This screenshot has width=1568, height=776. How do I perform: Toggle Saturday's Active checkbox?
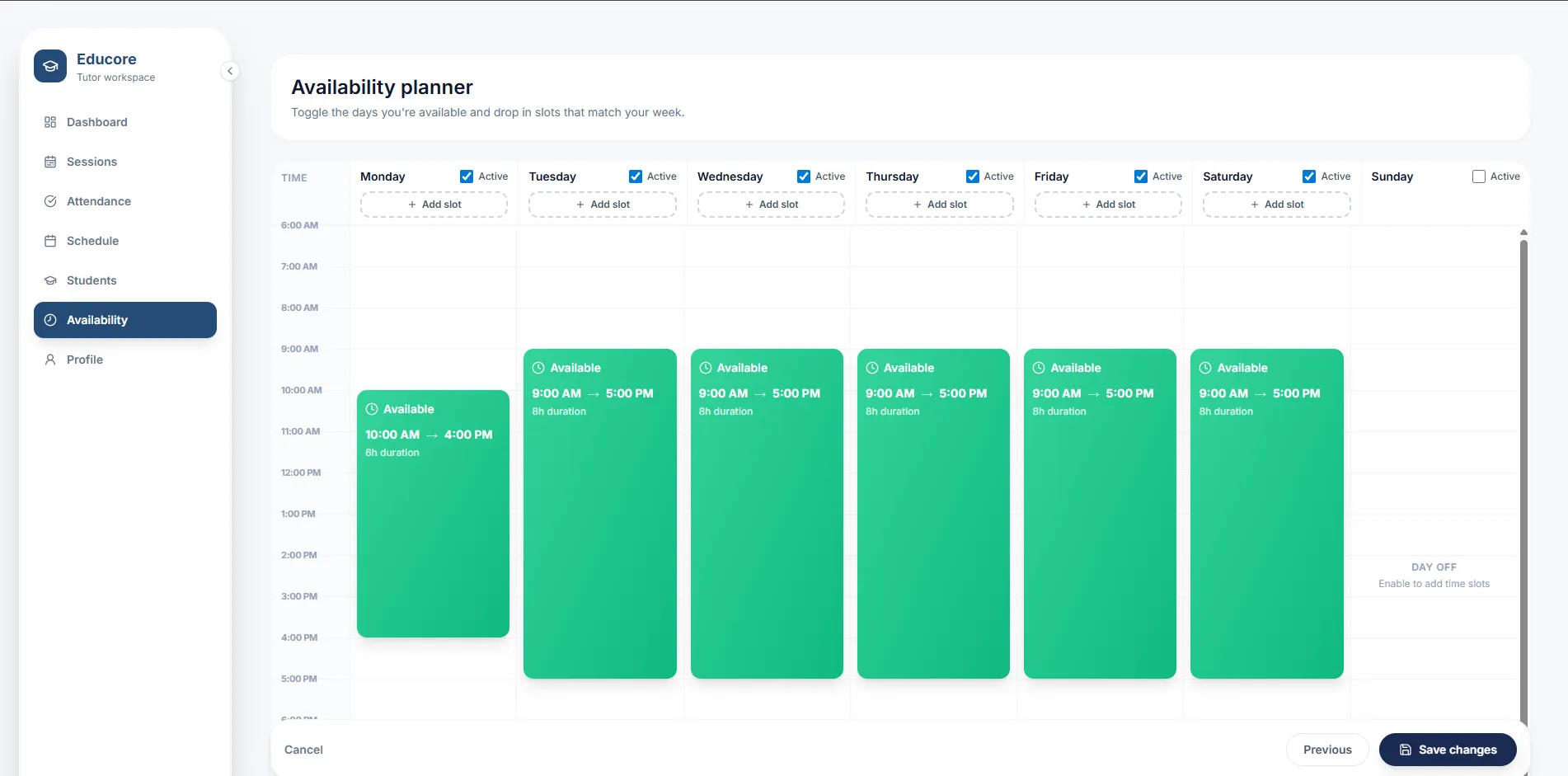[x=1309, y=176]
